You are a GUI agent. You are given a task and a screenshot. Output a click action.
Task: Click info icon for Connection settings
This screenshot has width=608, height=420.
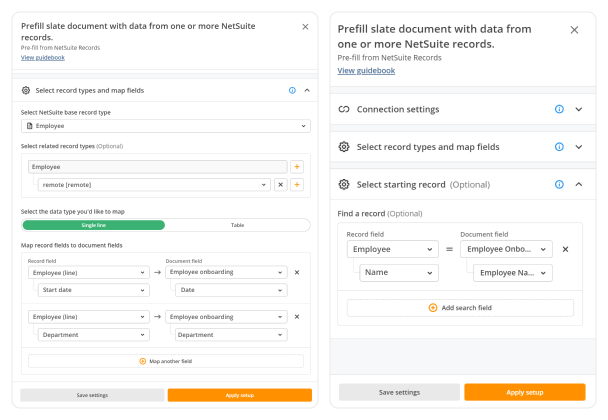coord(559,109)
